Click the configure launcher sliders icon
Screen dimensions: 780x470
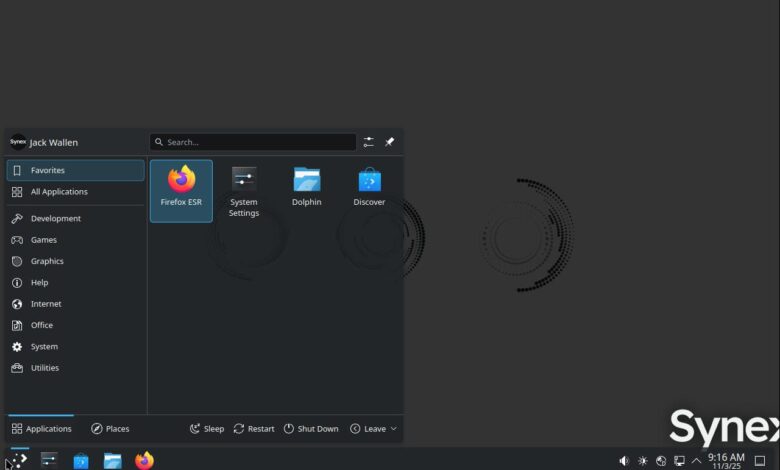(x=369, y=142)
